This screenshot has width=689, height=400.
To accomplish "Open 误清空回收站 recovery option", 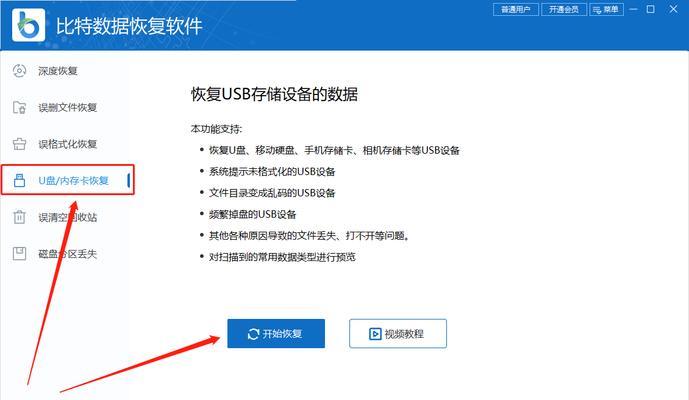I will pos(67,217).
